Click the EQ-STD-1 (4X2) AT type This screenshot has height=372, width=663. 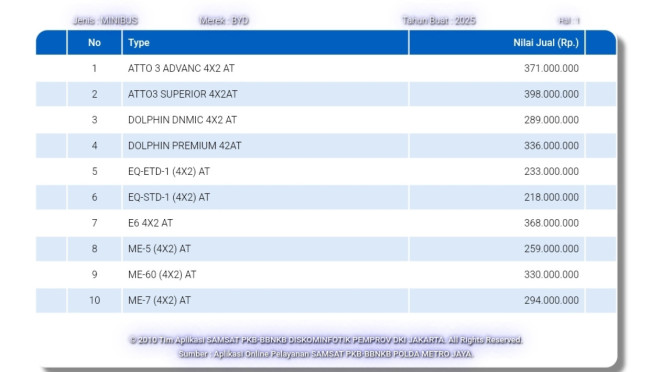(169, 197)
